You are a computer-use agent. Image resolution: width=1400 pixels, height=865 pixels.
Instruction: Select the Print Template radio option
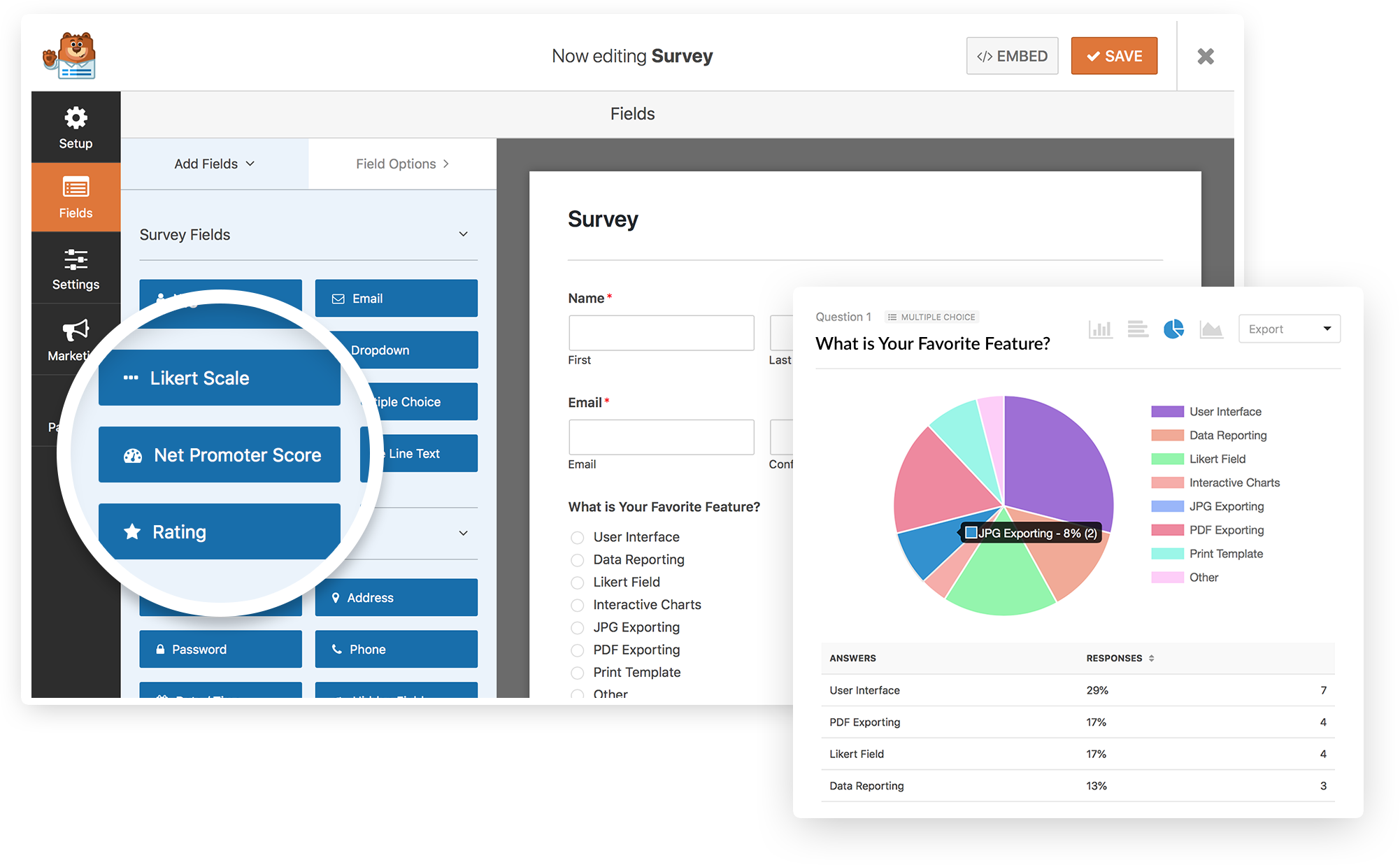577,673
